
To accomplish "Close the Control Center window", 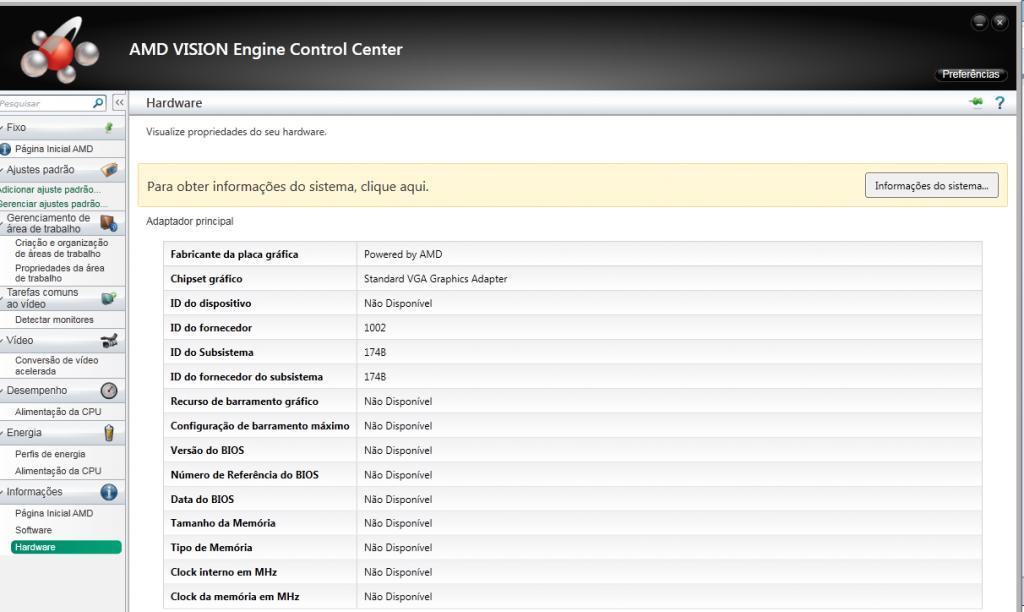I will [999, 22].
